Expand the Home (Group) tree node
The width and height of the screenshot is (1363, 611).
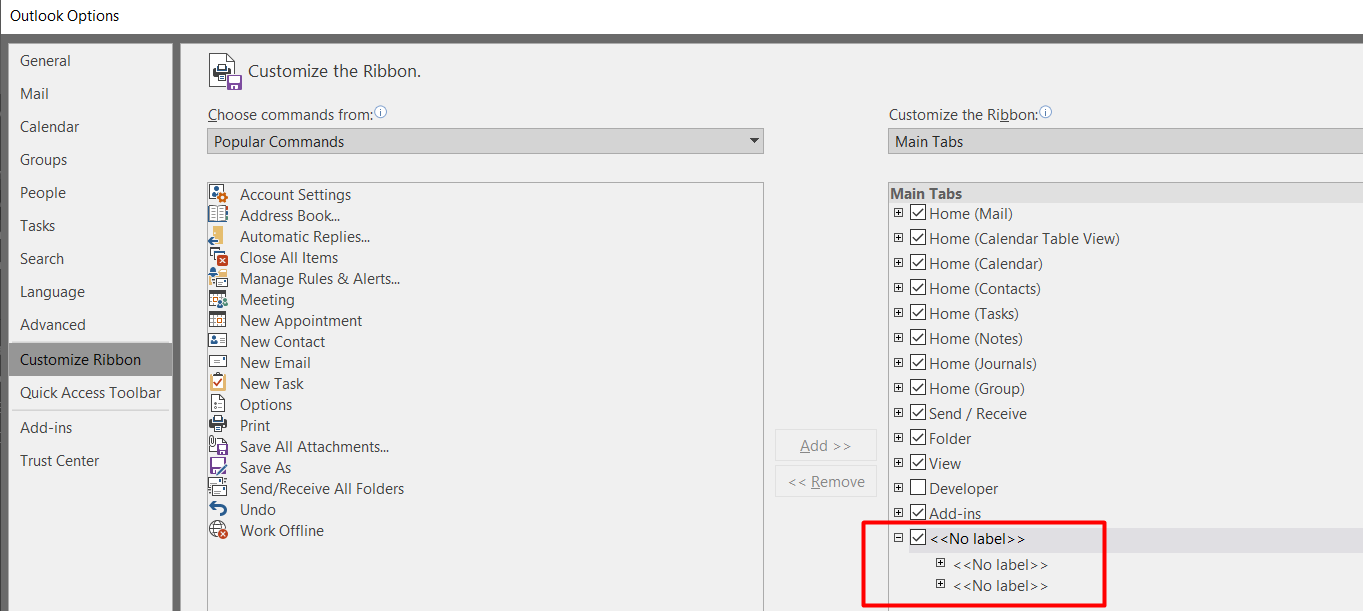click(x=898, y=387)
